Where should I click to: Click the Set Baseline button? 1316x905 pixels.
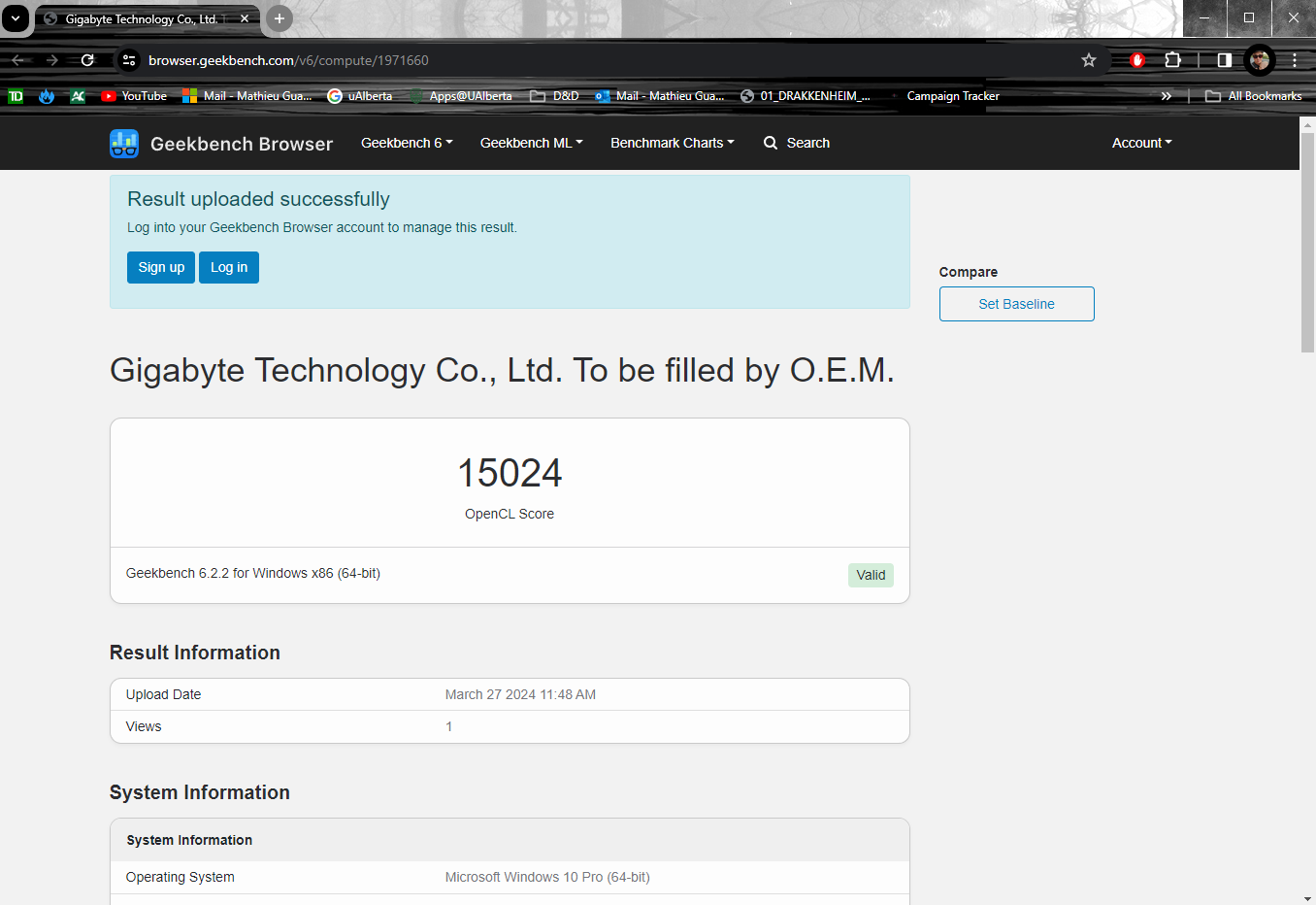coord(1016,304)
